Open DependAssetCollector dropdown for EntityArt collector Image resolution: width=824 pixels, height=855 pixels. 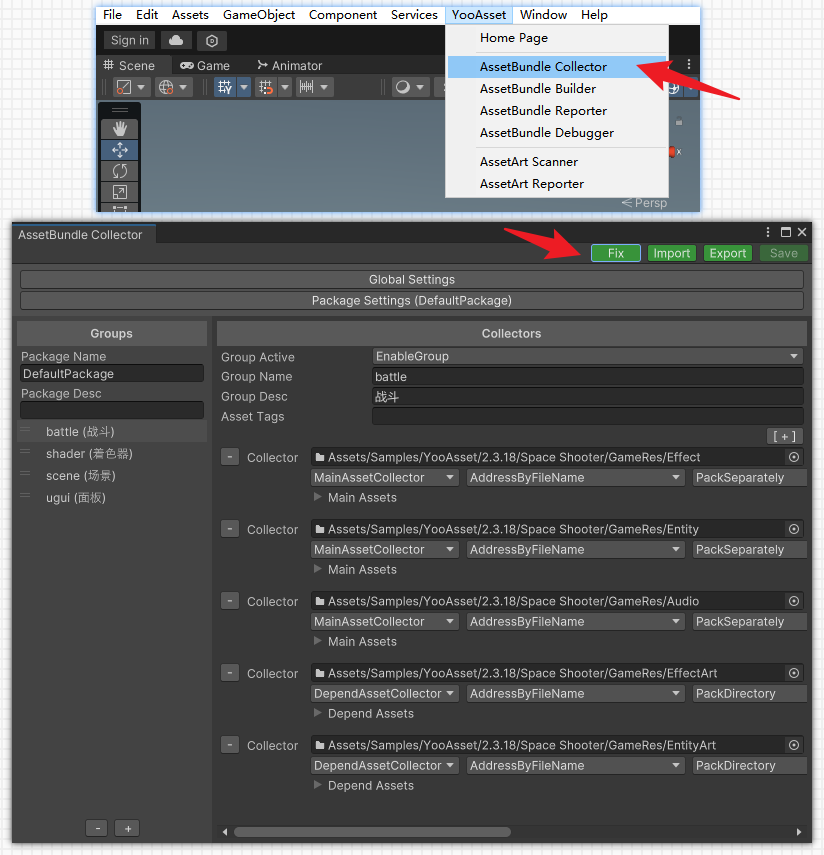[x=385, y=766]
